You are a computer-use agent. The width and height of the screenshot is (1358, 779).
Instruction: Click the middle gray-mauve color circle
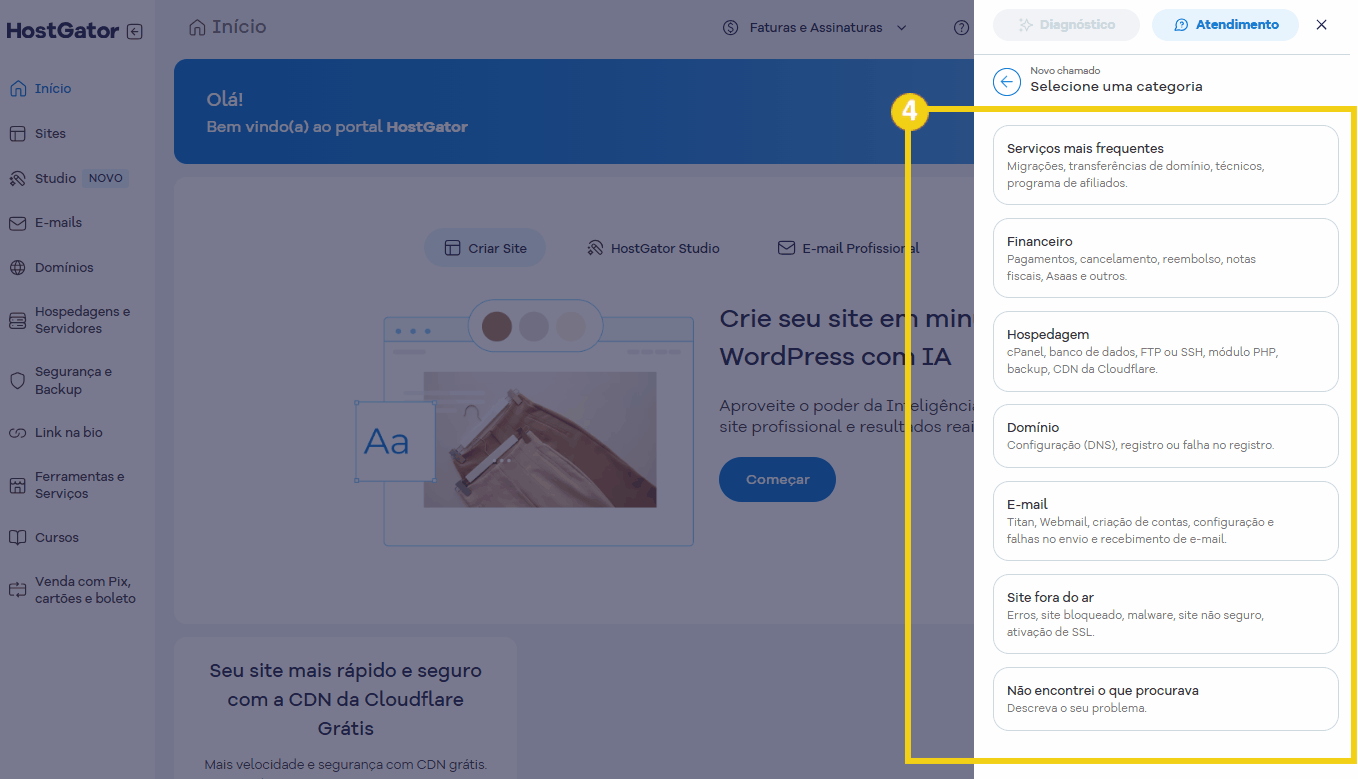534,326
